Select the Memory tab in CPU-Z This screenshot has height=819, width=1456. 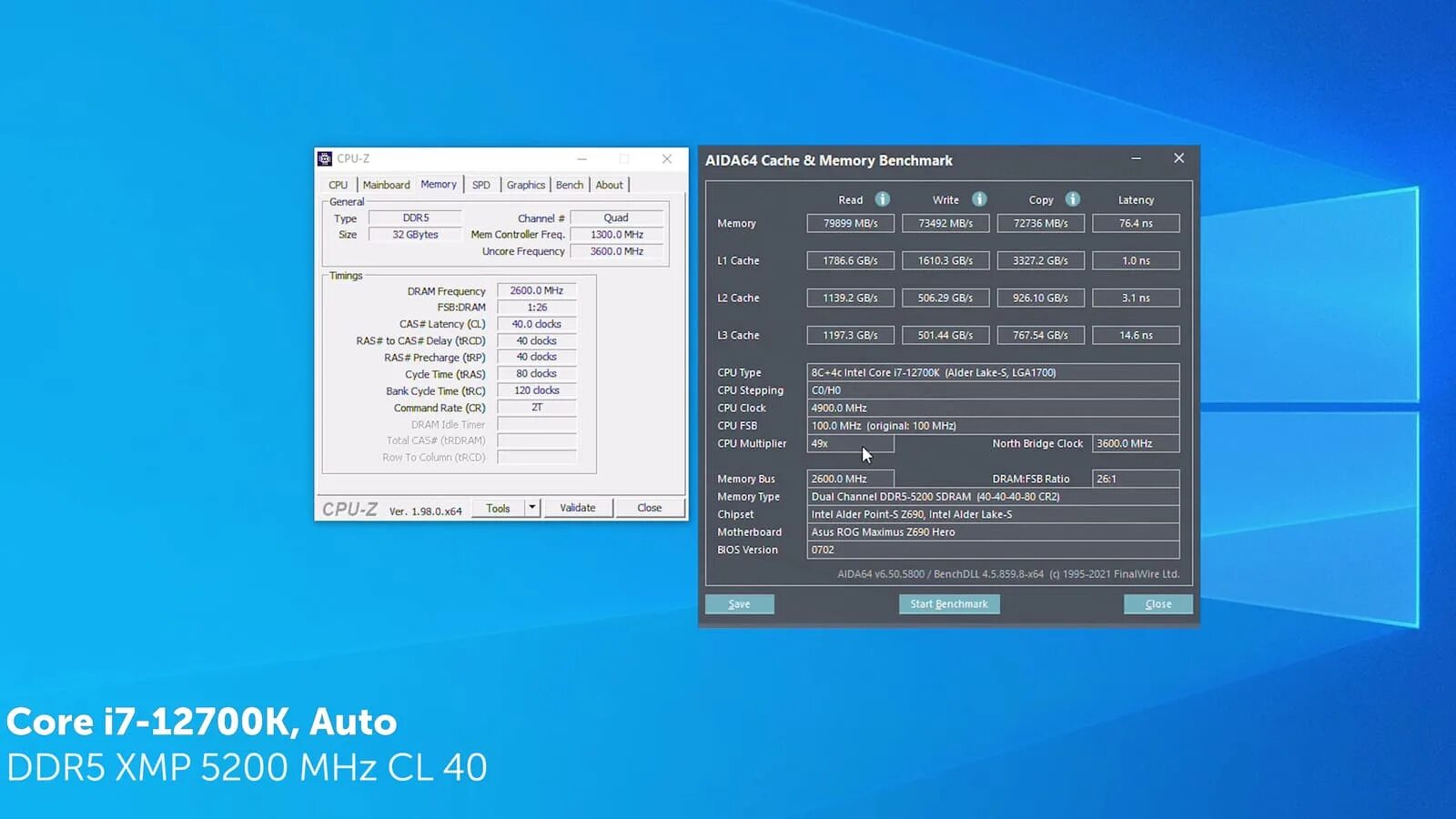pos(439,184)
